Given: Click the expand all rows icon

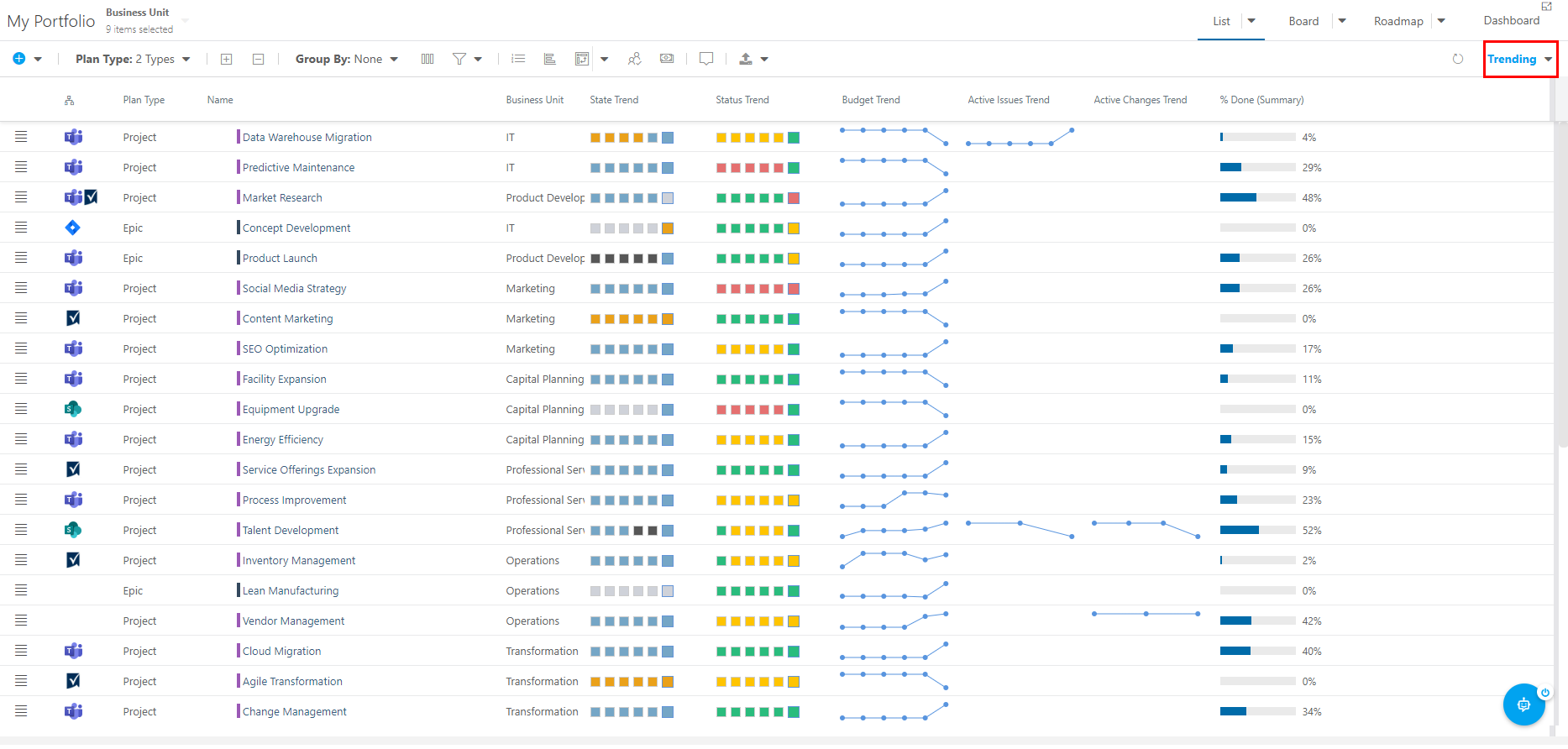Looking at the screenshot, I should [x=226, y=59].
